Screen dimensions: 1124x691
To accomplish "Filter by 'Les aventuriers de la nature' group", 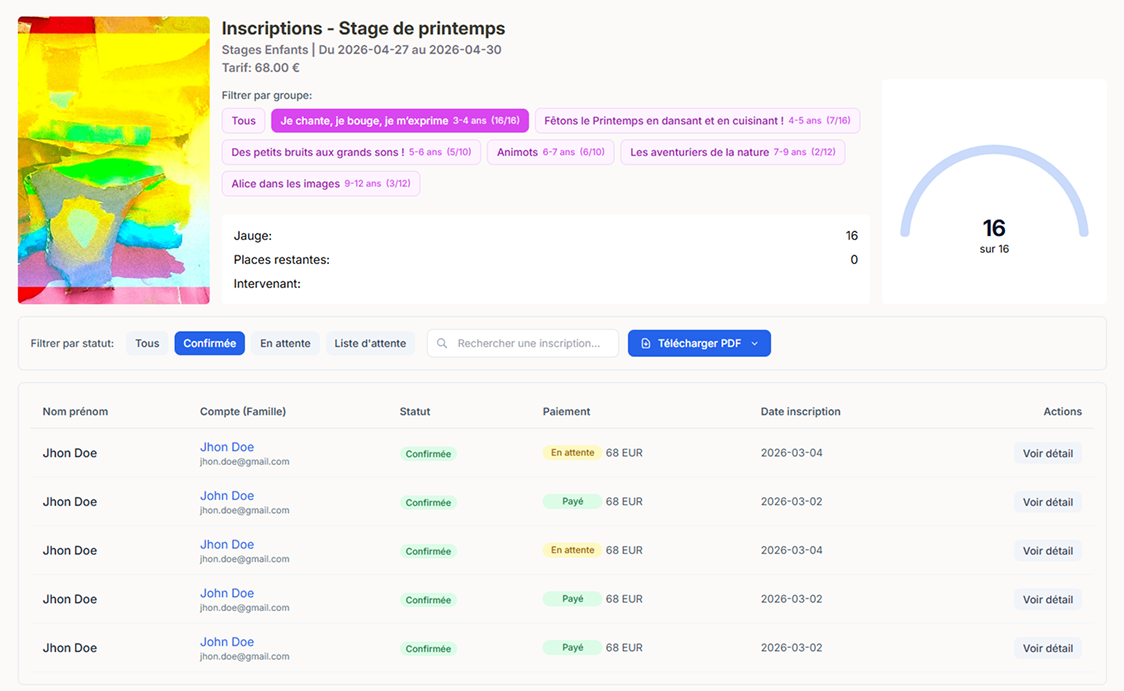I will coord(733,152).
